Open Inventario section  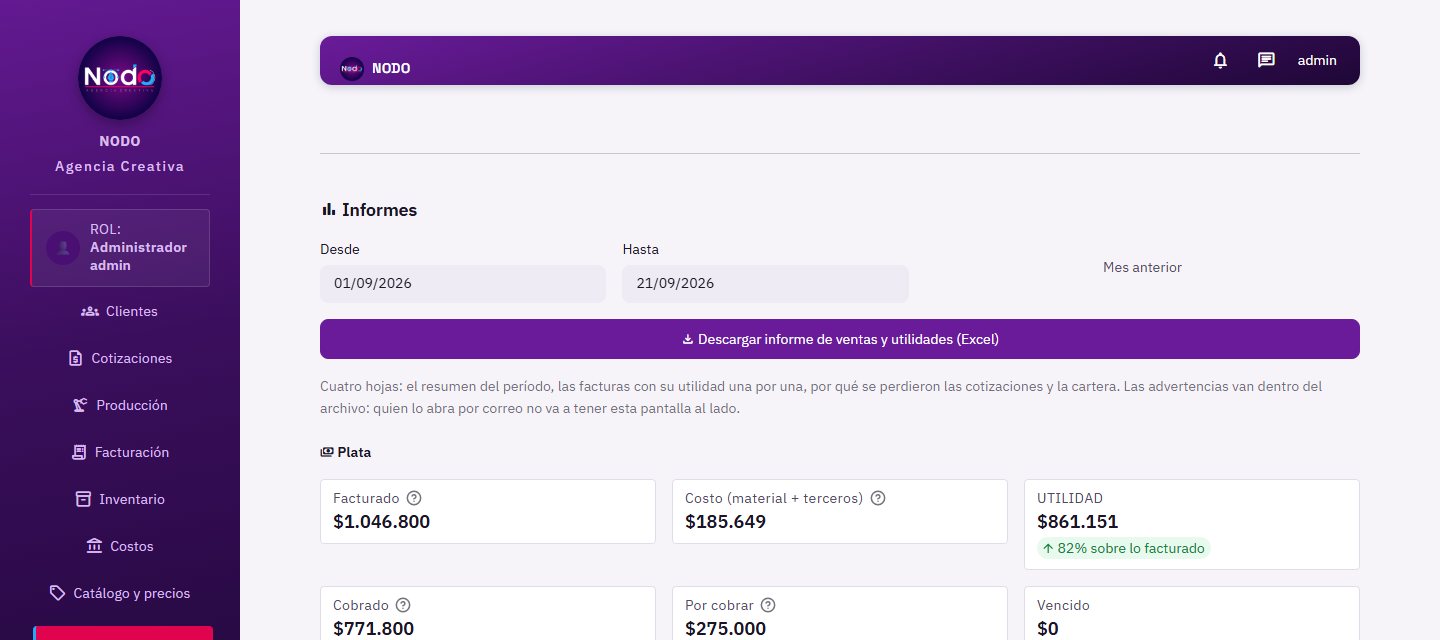(x=120, y=499)
